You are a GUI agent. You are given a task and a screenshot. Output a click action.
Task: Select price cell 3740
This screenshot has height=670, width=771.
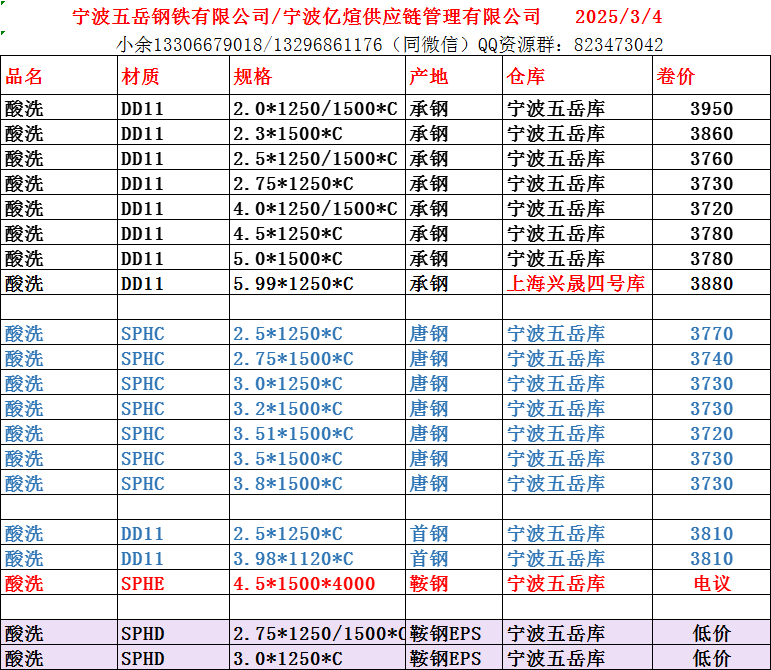(712, 359)
